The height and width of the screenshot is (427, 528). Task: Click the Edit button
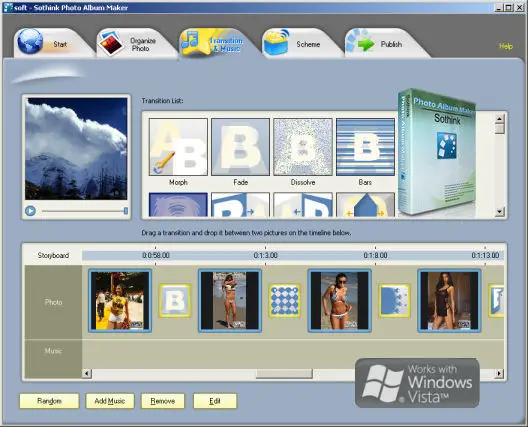click(215, 401)
